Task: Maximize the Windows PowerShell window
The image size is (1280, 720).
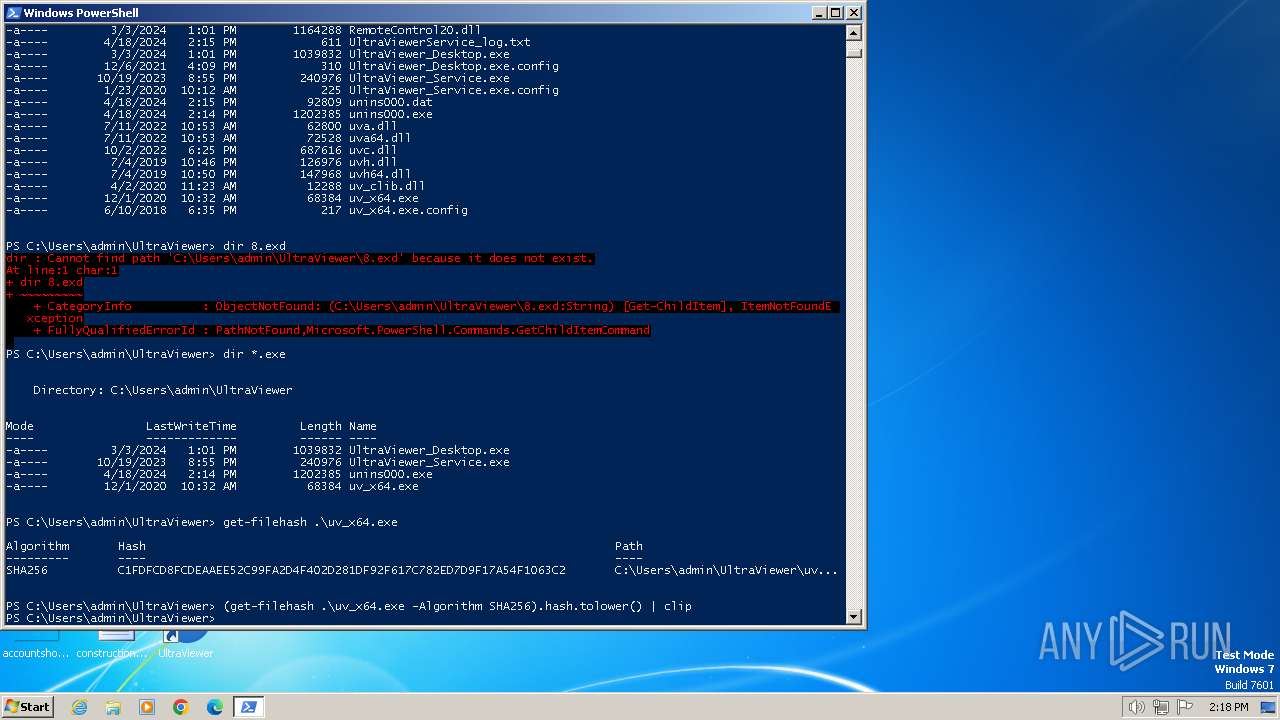Action: pos(836,13)
